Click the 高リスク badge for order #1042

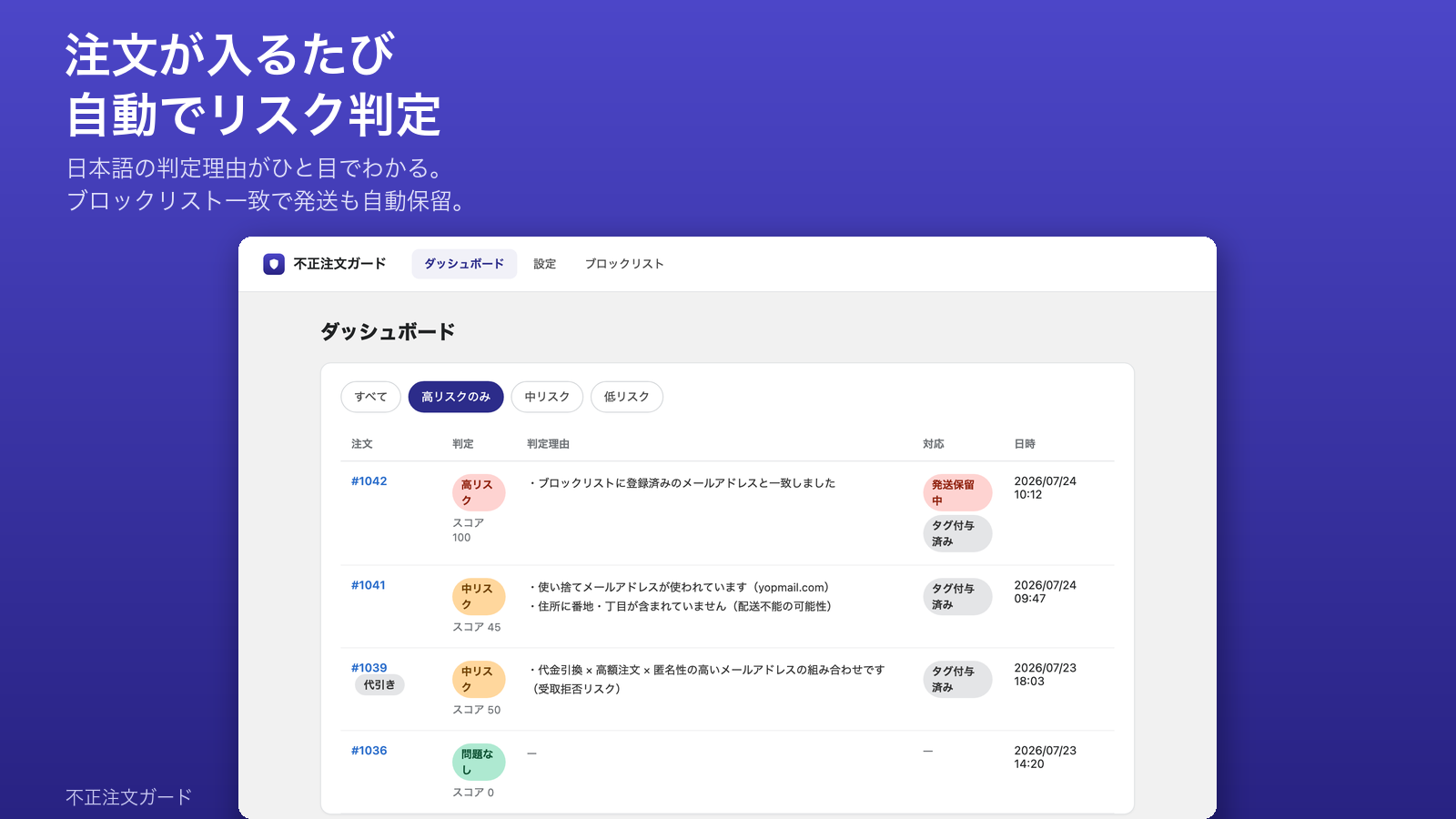click(x=479, y=492)
